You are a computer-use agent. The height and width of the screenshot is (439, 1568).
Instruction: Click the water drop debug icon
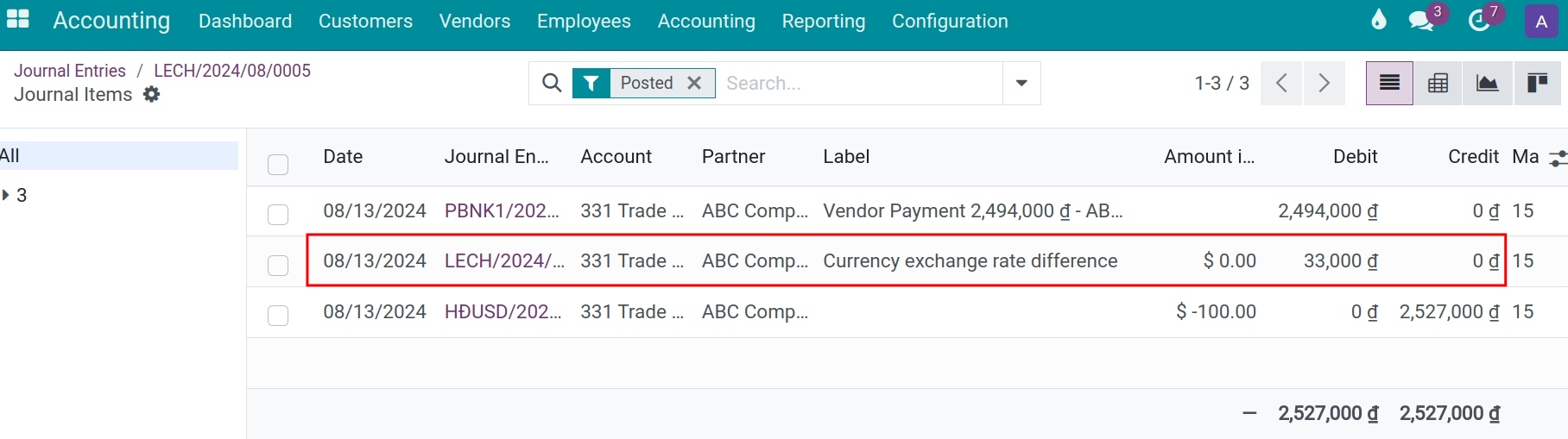[x=1379, y=20]
